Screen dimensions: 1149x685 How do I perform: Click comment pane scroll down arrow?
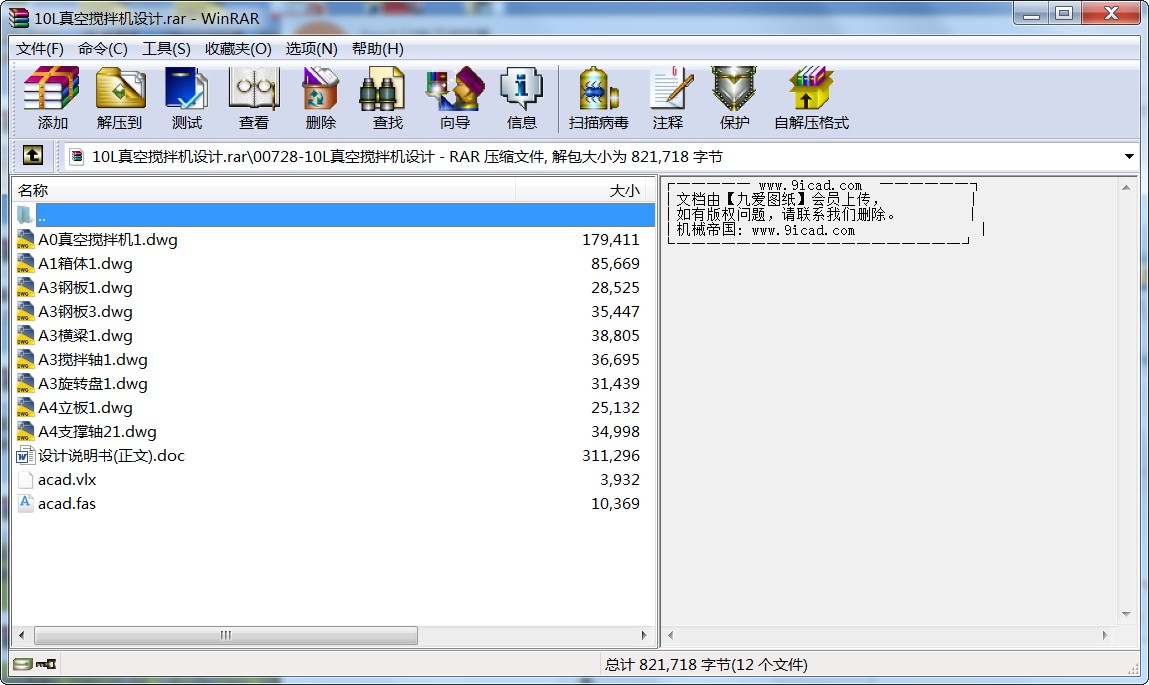[1126, 614]
